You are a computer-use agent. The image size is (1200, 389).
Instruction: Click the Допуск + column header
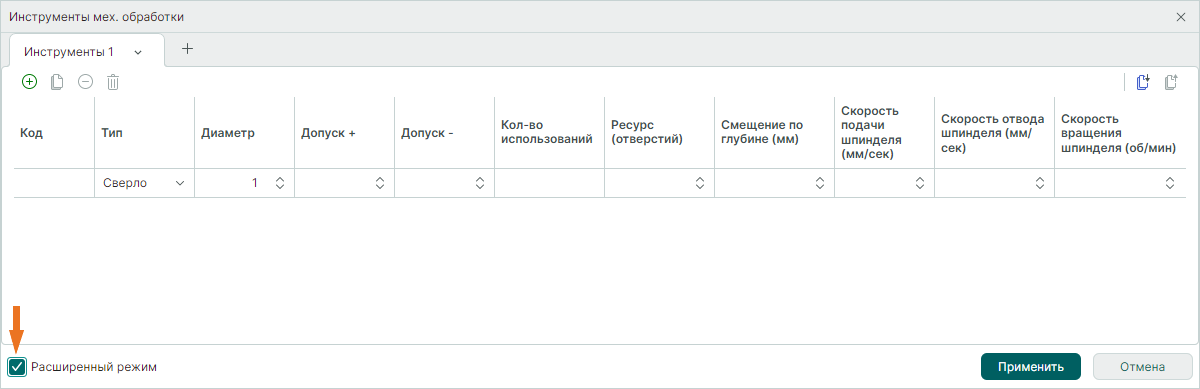(x=344, y=133)
